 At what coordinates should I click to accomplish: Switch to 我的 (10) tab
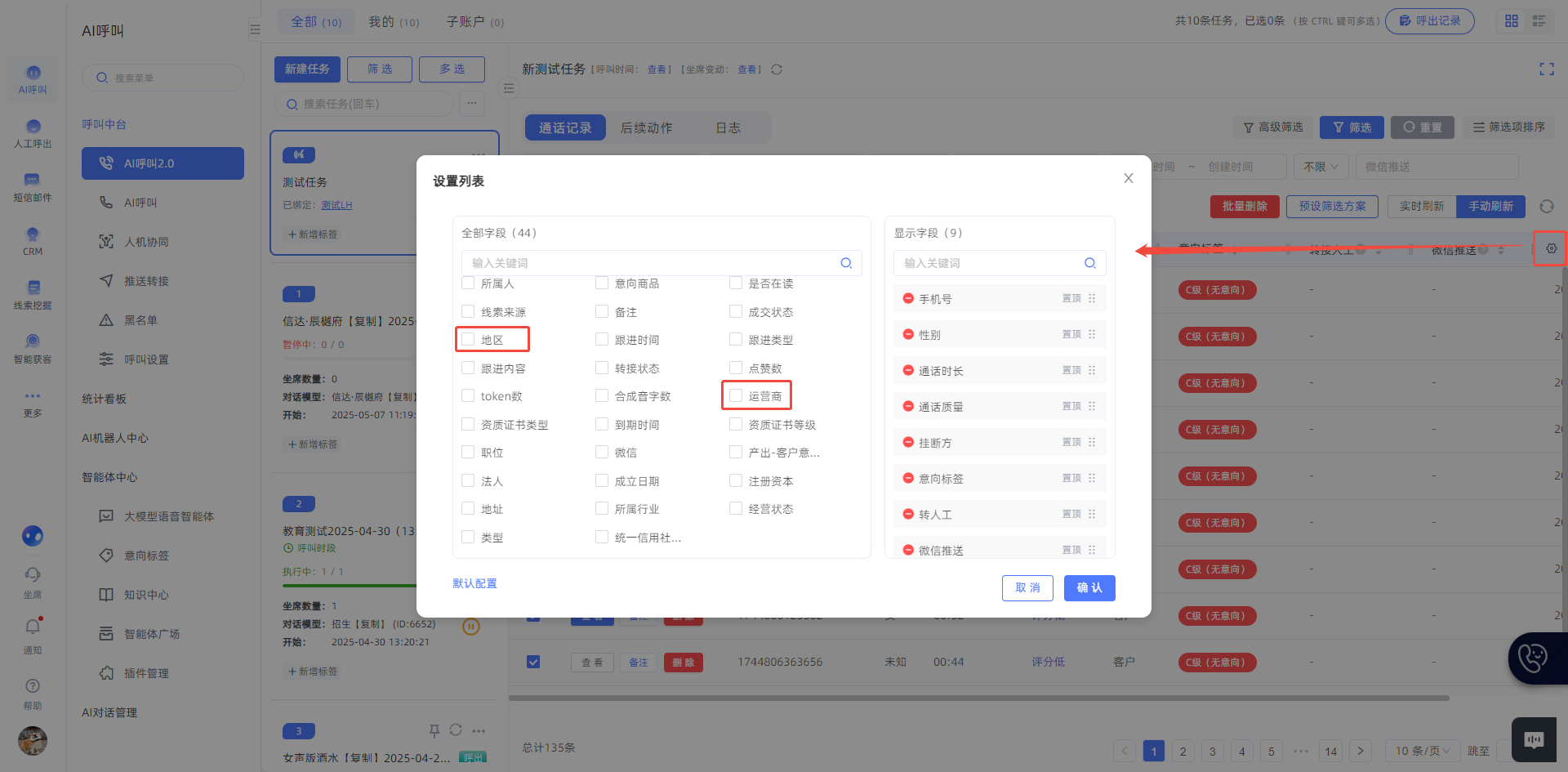[x=394, y=22]
